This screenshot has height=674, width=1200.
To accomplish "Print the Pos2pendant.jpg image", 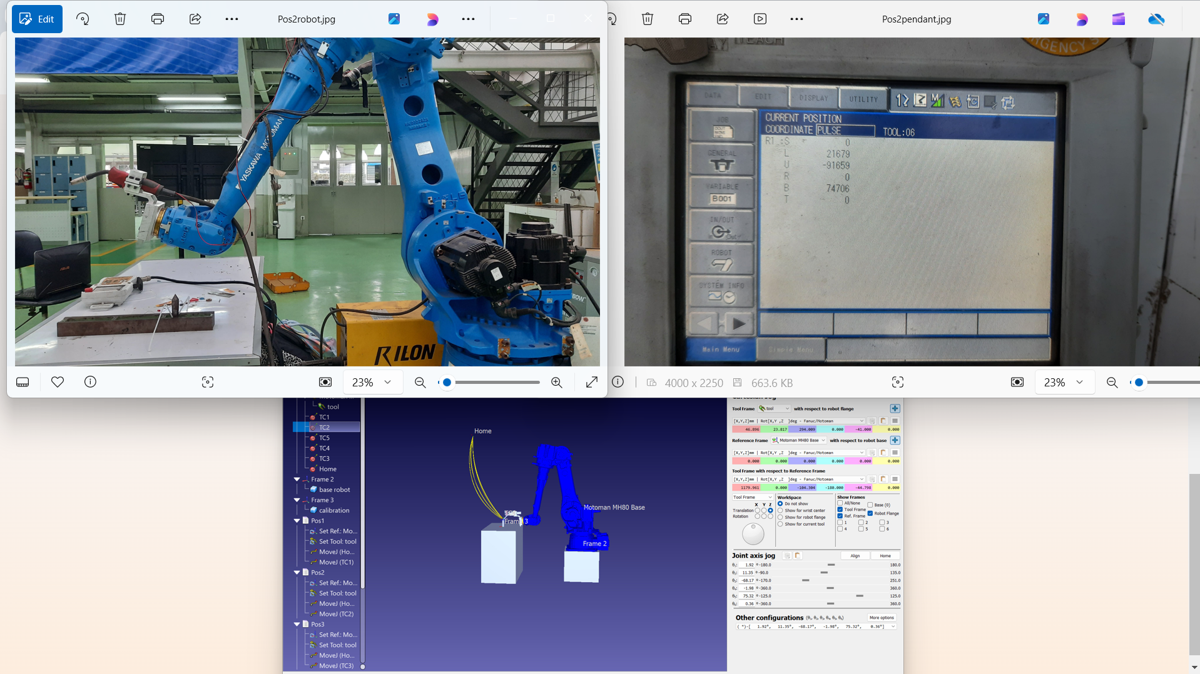I will pos(685,19).
